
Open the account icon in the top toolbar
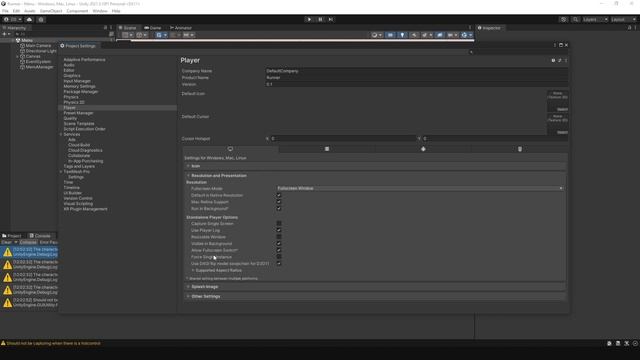coord(6,19)
